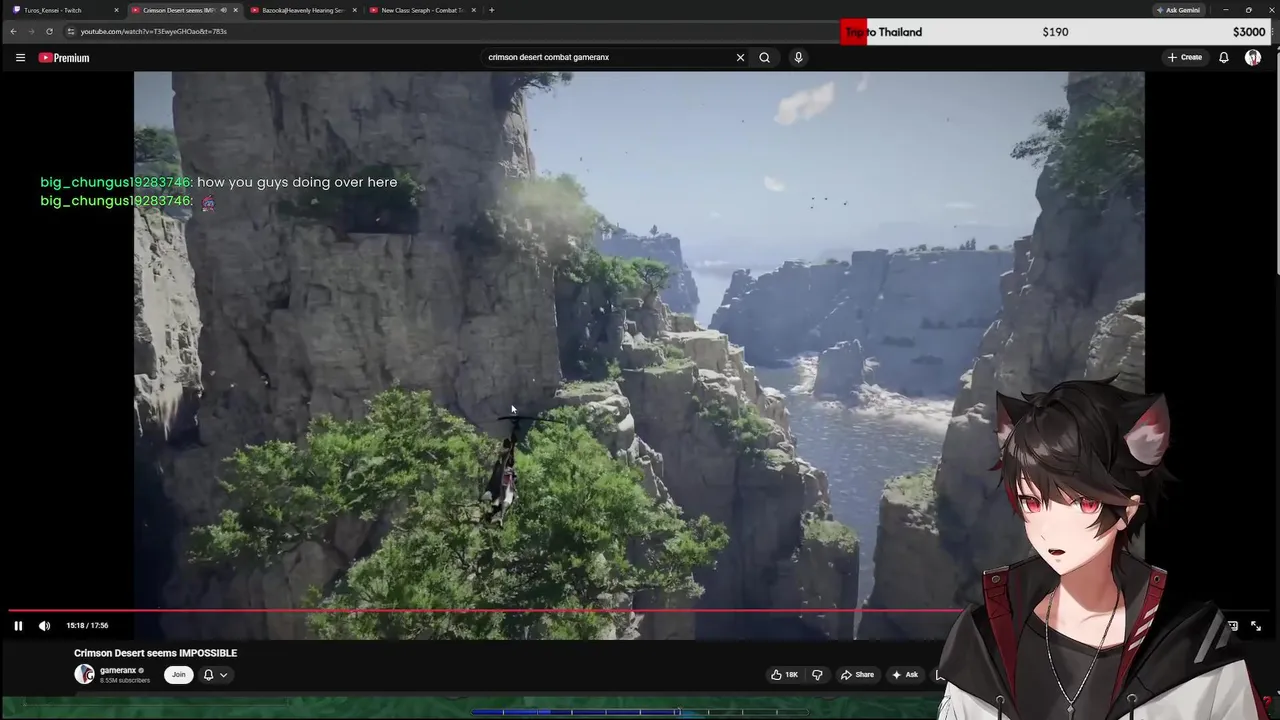Image resolution: width=1280 pixels, height=720 pixels.
Task: View site information icon in address bar
Action: tap(70, 31)
